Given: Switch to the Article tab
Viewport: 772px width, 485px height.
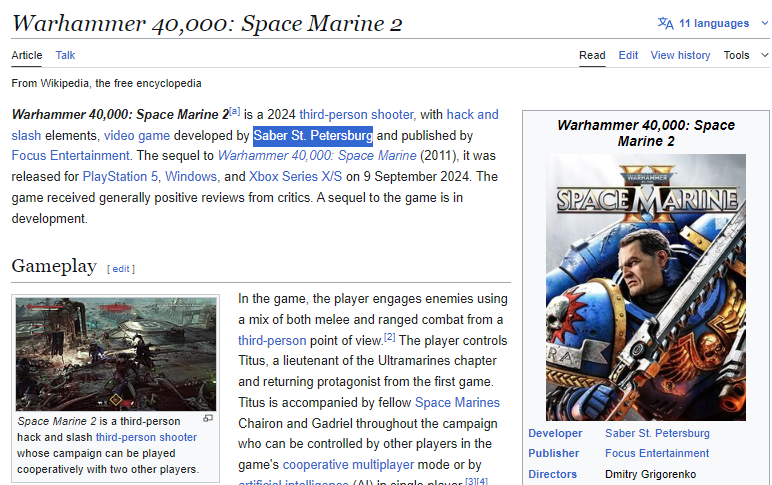Looking at the screenshot, I should [x=27, y=55].
